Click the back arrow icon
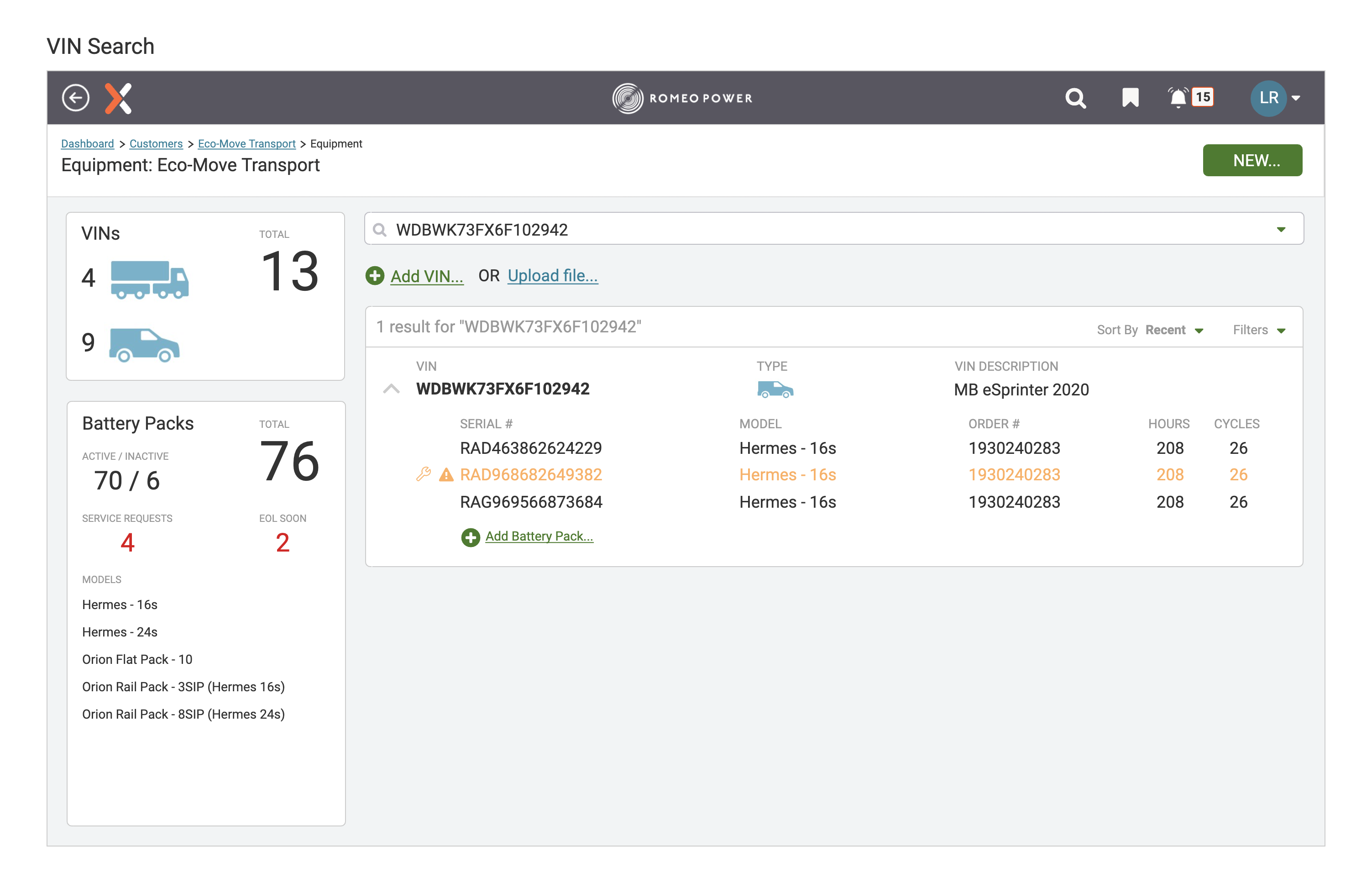The width and height of the screenshot is (1372, 894). [75, 97]
